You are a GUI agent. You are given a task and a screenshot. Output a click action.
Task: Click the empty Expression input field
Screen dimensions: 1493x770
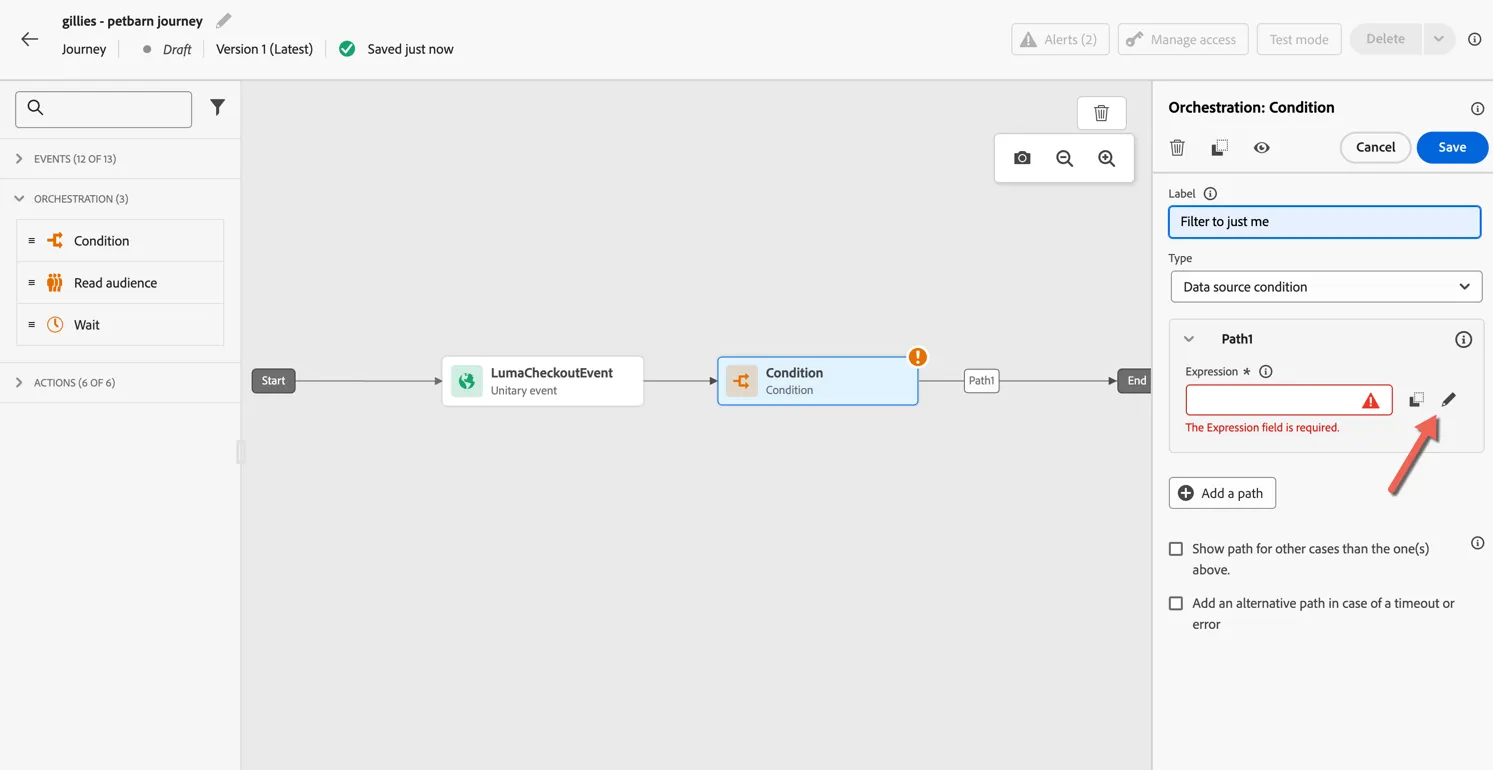click(1289, 400)
